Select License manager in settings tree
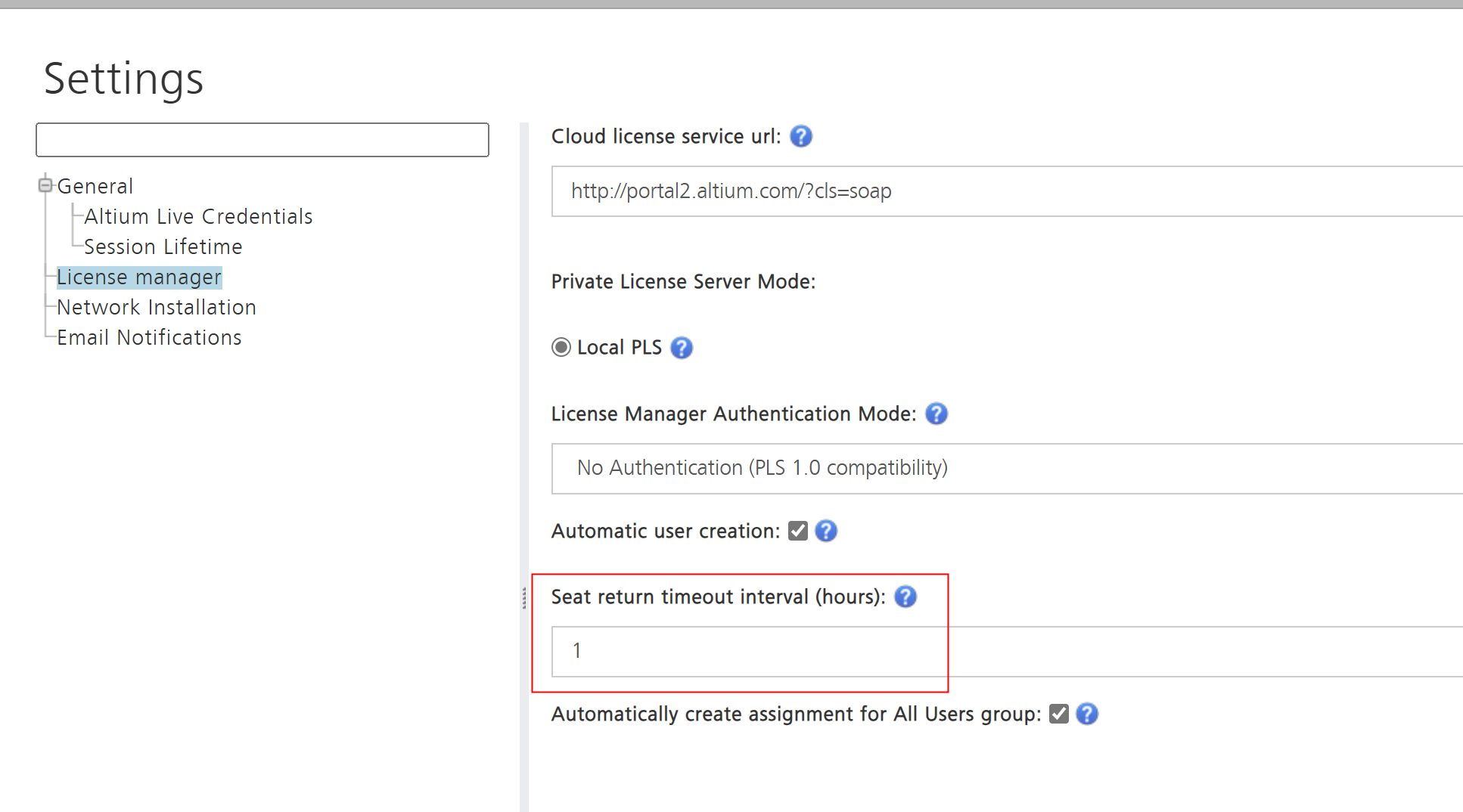The image size is (1463, 812). 139,277
